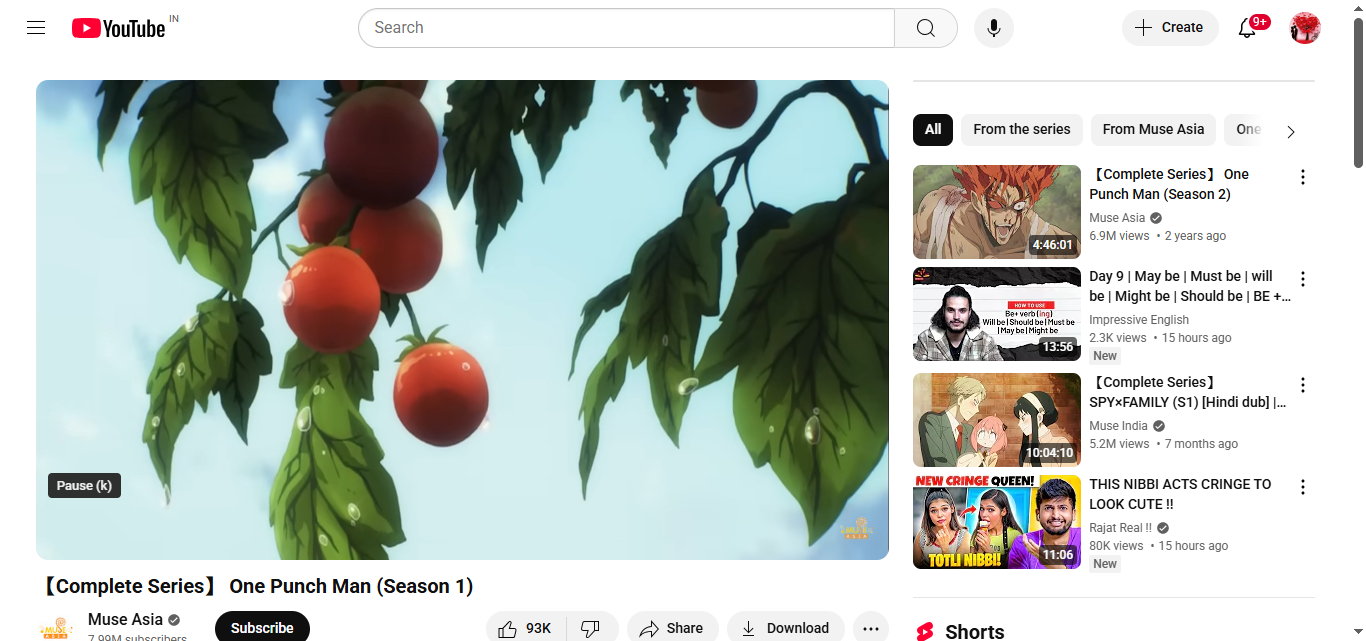Go to the YouTube home logo
This screenshot has height=641, width=1366.
(119, 28)
